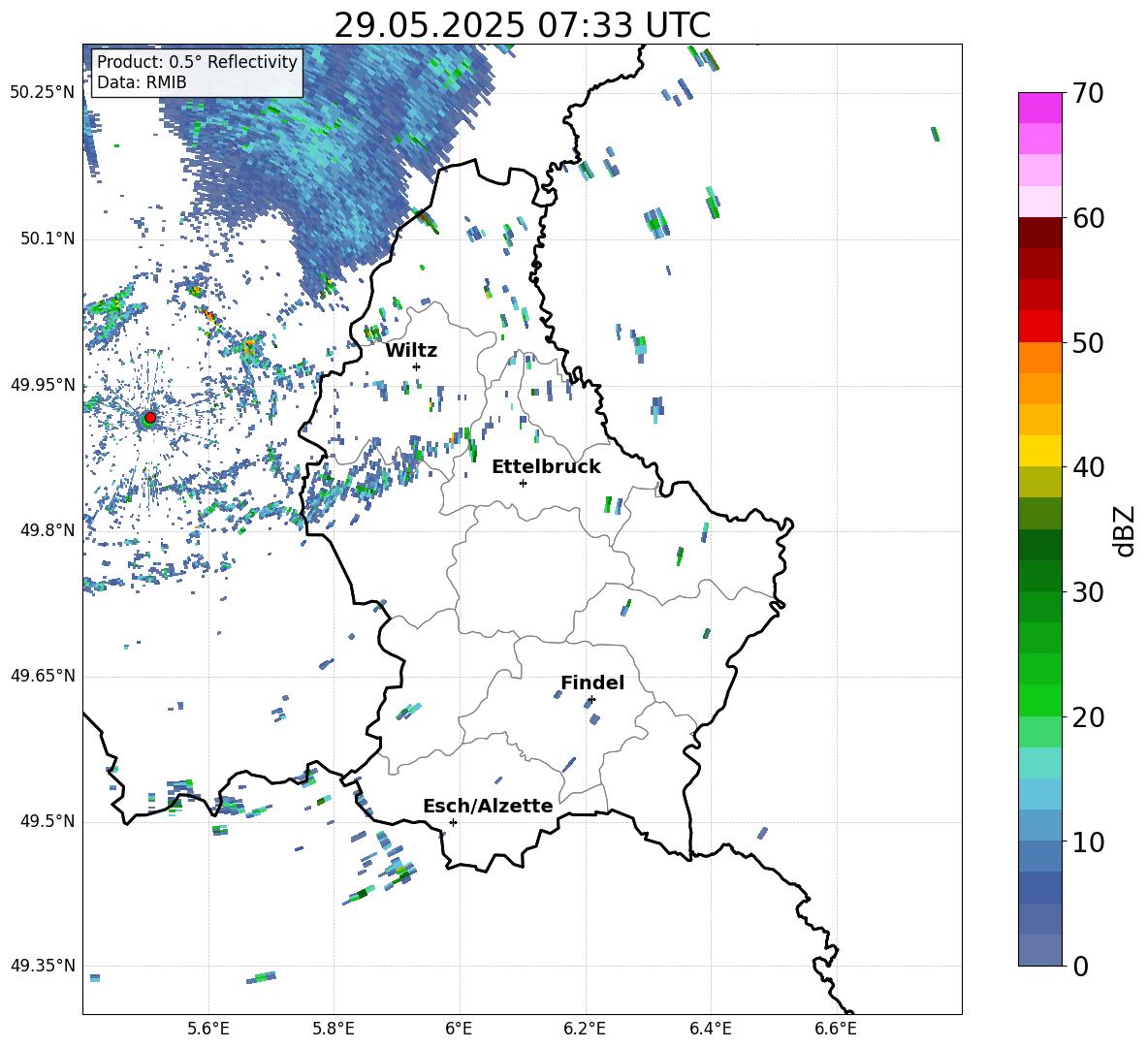Click the 49.95°N latitude label

click(x=43, y=385)
